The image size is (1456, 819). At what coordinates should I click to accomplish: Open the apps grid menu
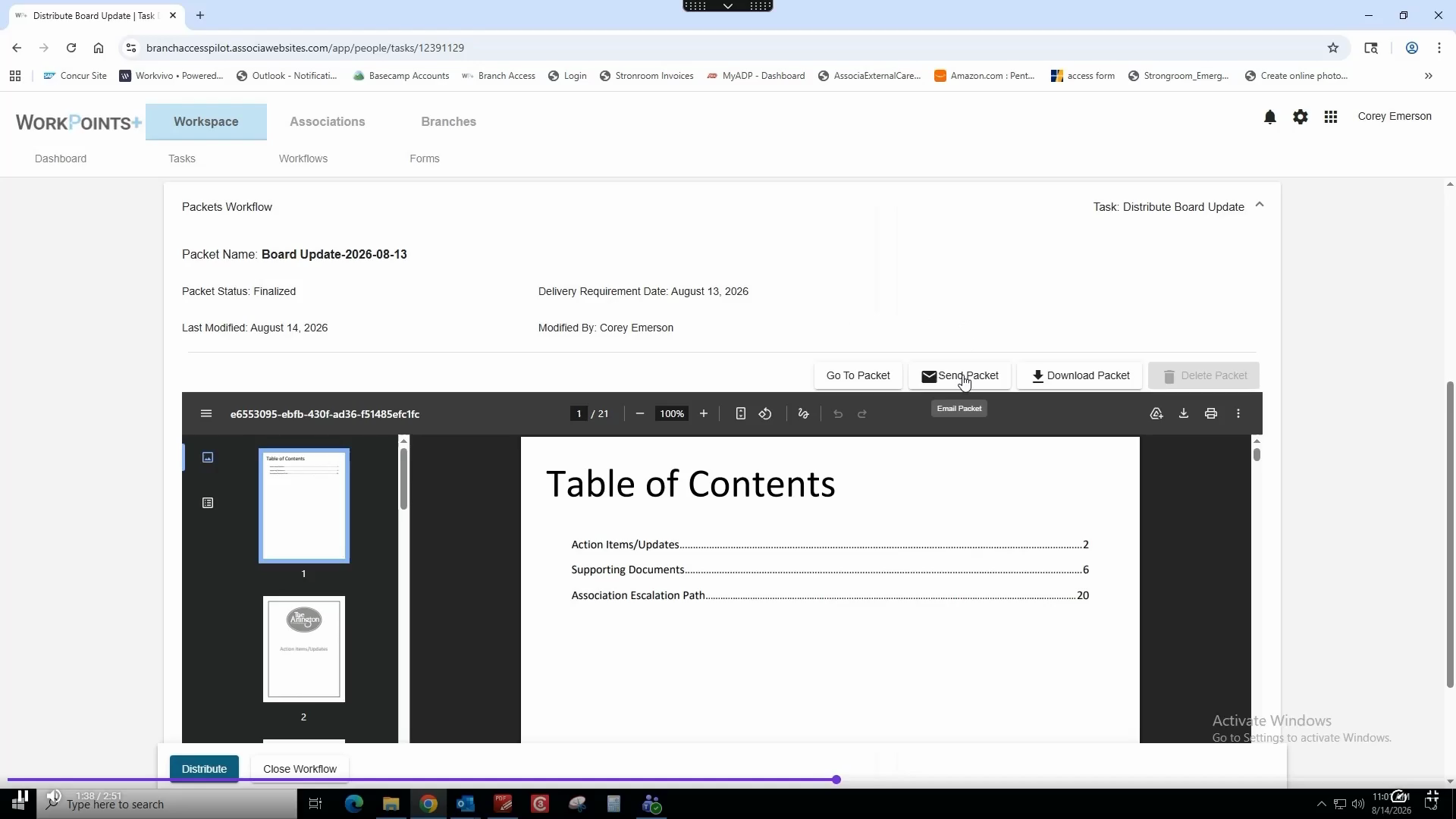click(1331, 117)
